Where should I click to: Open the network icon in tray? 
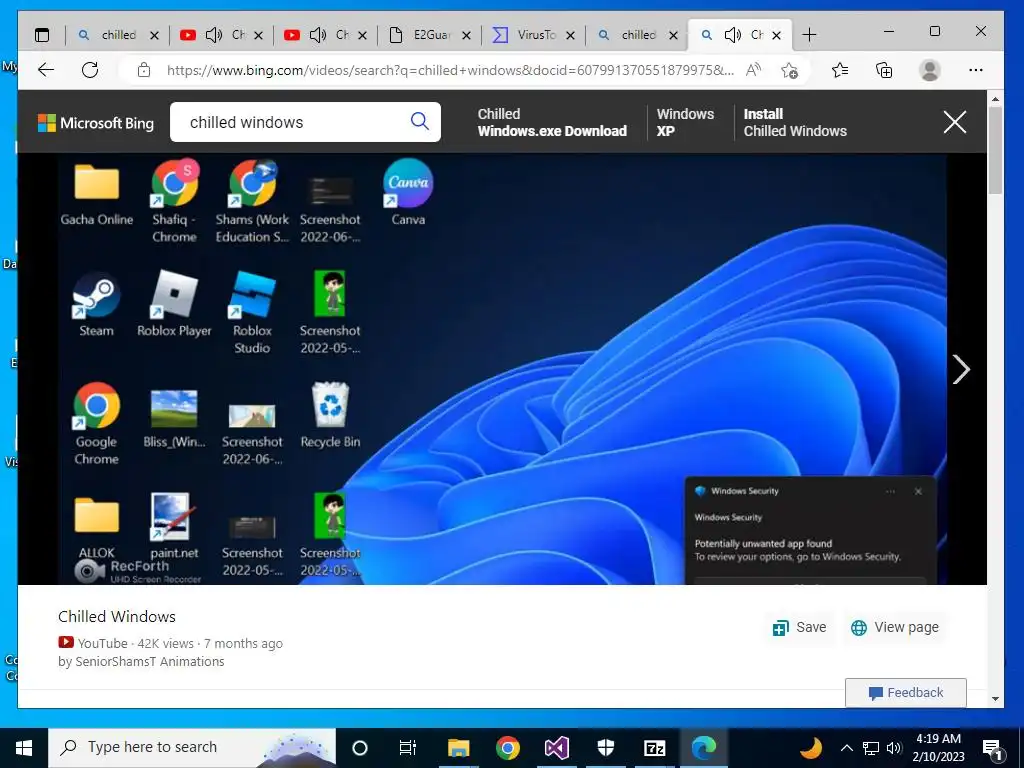point(871,748)
